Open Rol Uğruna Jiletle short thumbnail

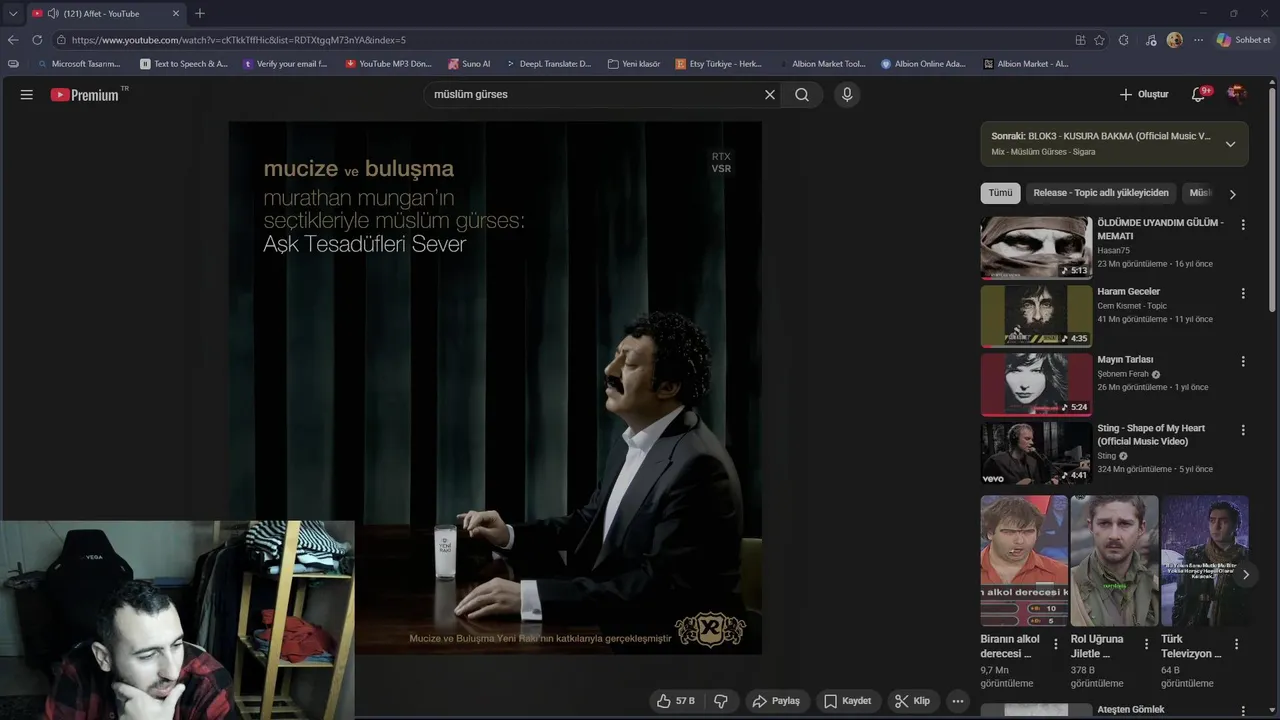tap(1114, 561)
